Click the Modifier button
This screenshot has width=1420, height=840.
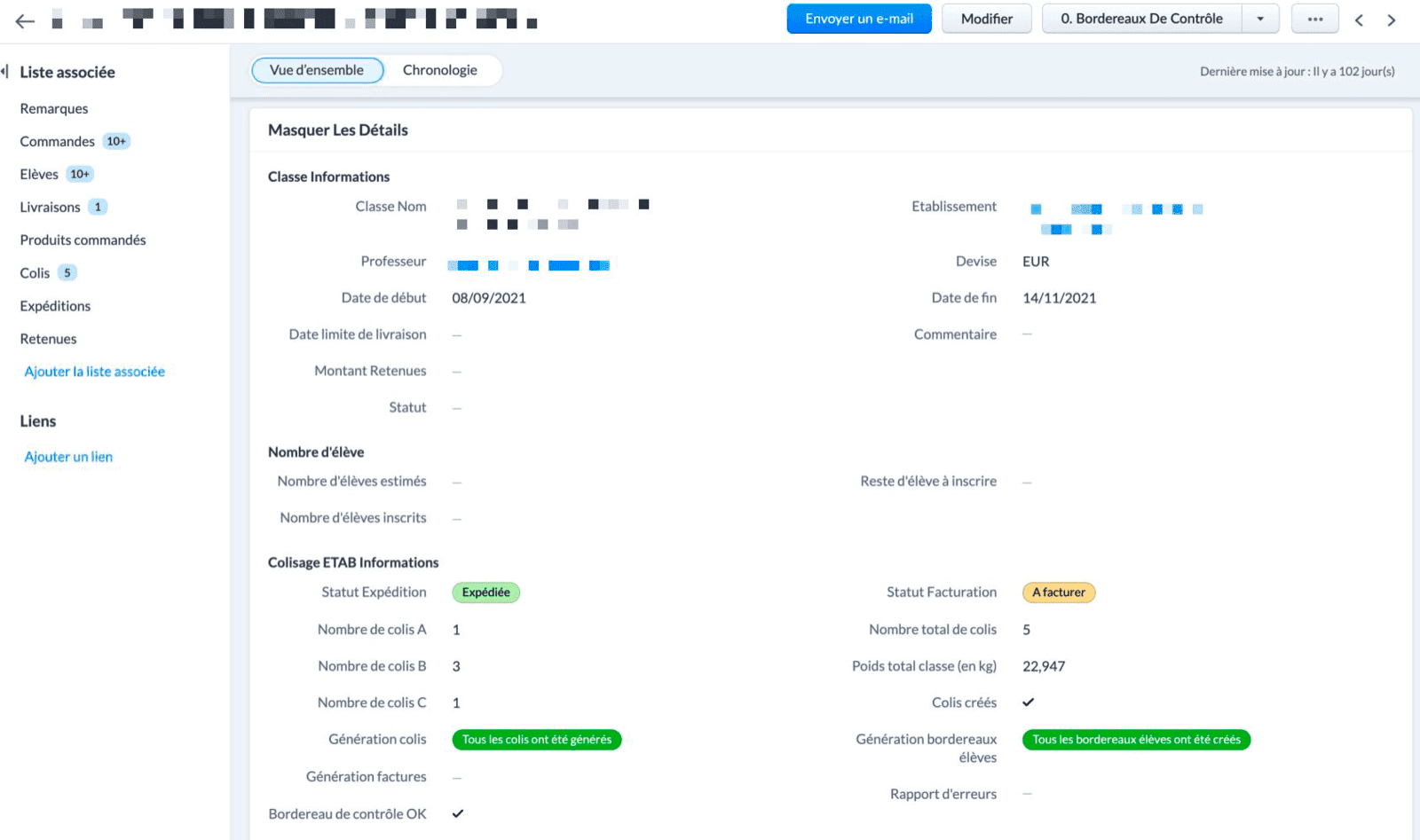(987, 19)
